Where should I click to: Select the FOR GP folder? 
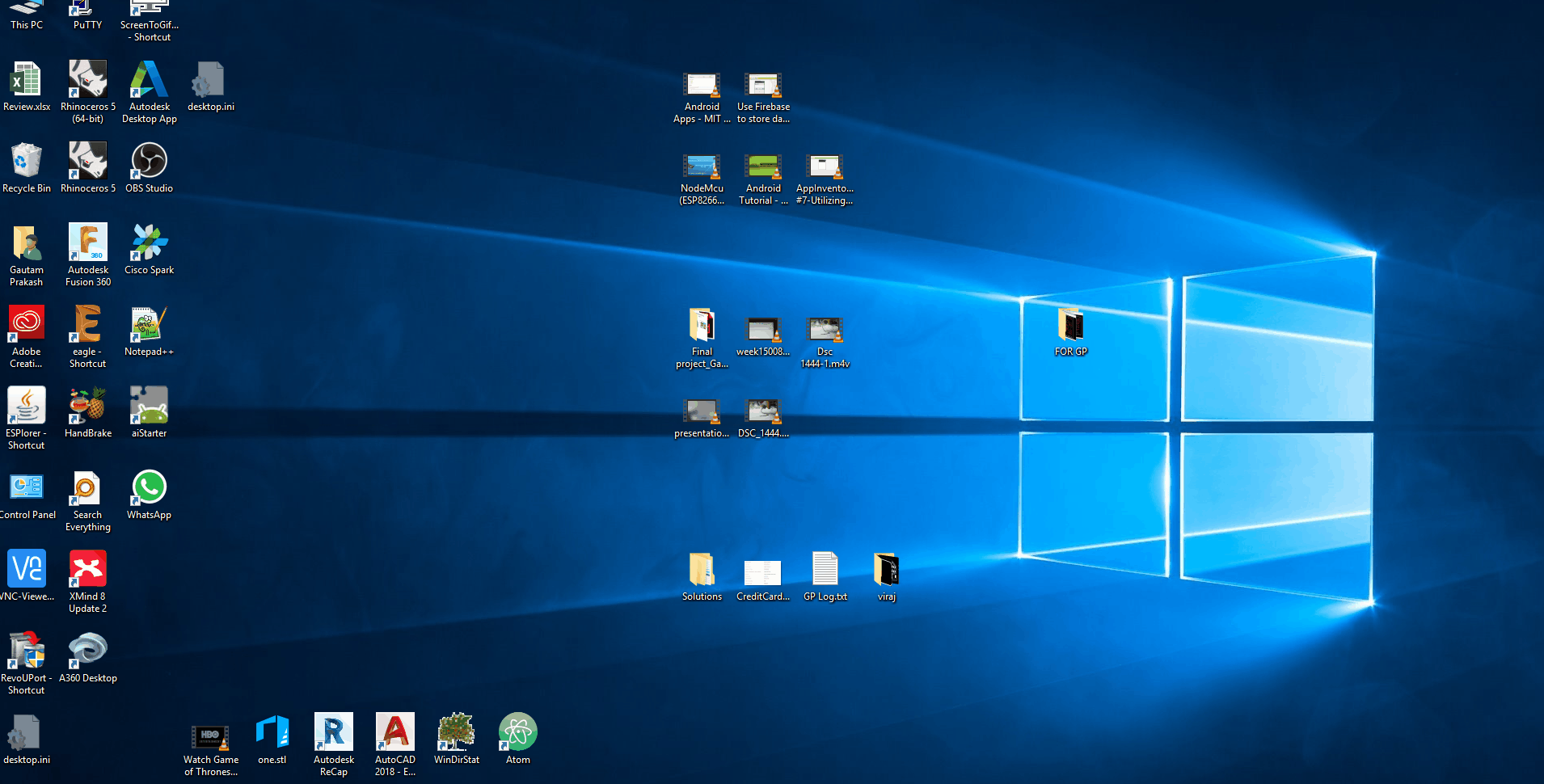point(1071,331)
